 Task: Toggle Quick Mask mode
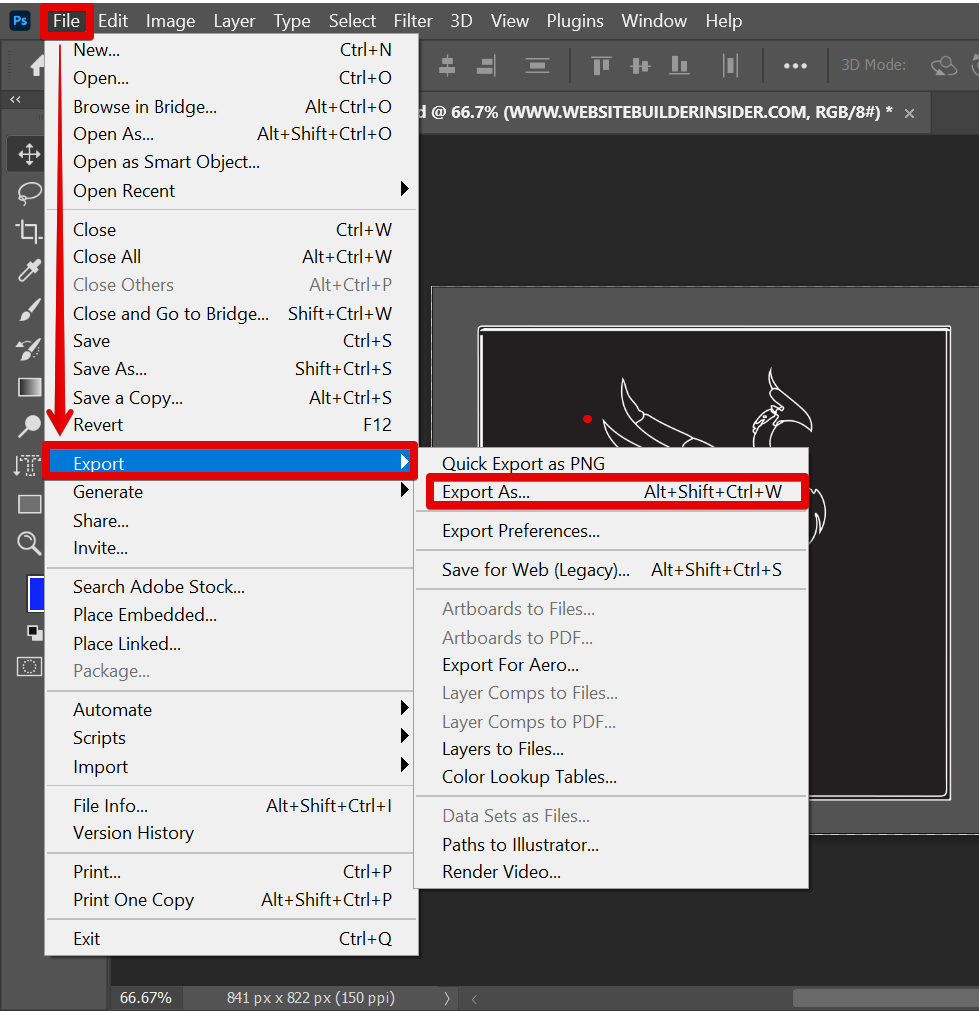(30, 666)
